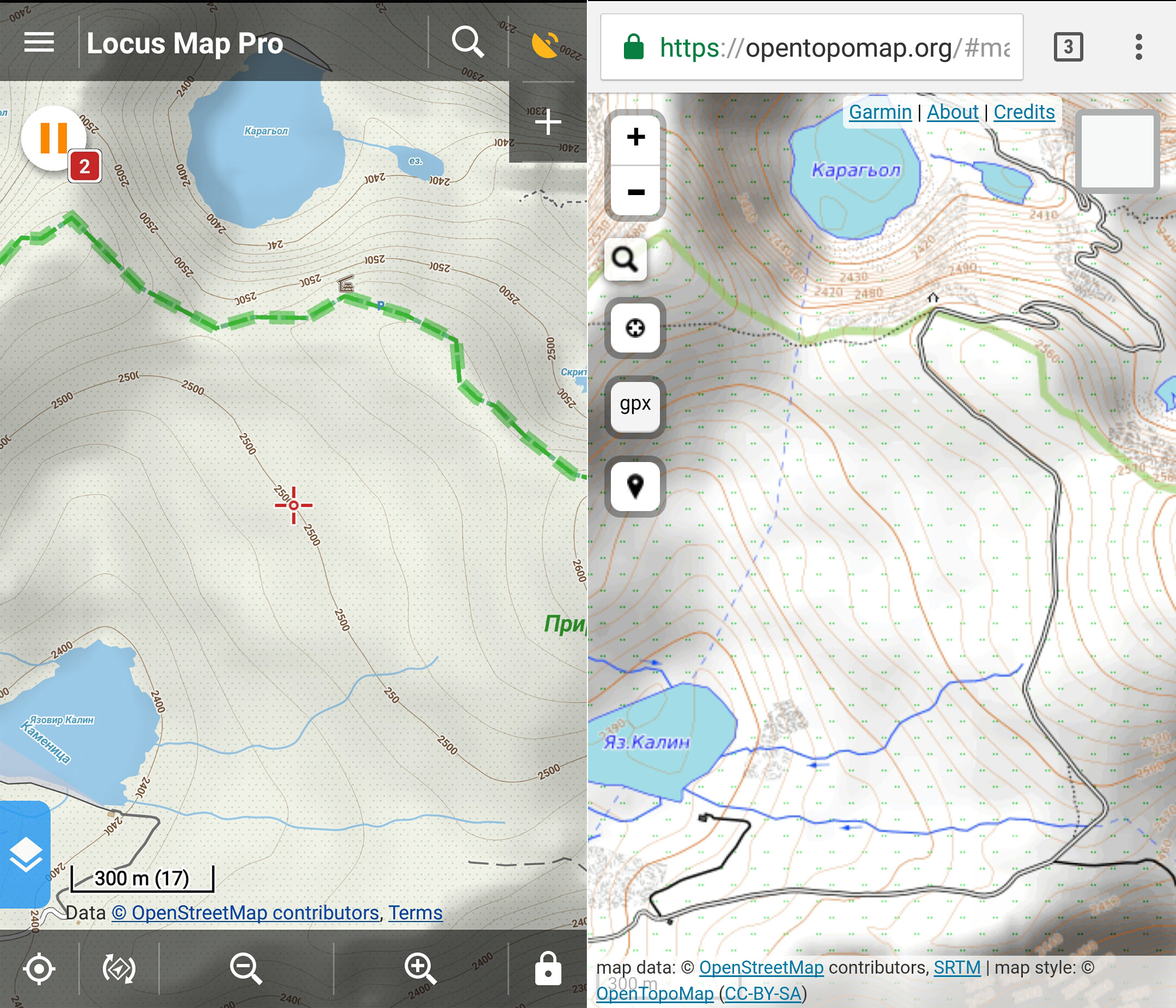Toggle the zoom lock padlock
This screenshot has width=1176, height=1008.
pyautogui.click(x=548, y=968)
